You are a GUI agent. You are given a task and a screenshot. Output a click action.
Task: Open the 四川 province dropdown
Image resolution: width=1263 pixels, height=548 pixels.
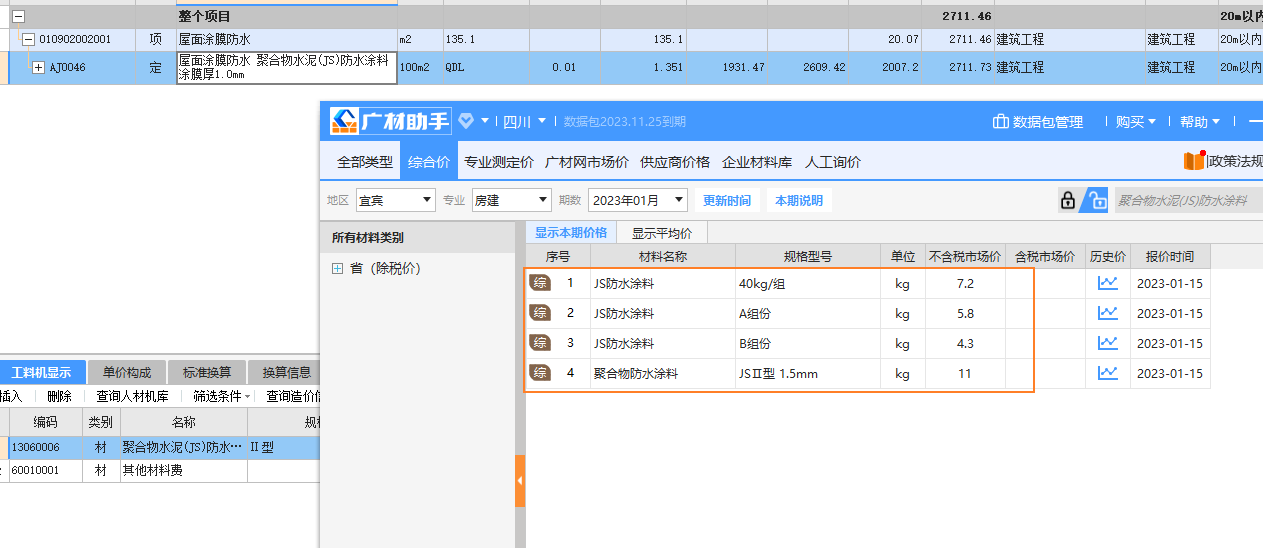tap(524, 121)
